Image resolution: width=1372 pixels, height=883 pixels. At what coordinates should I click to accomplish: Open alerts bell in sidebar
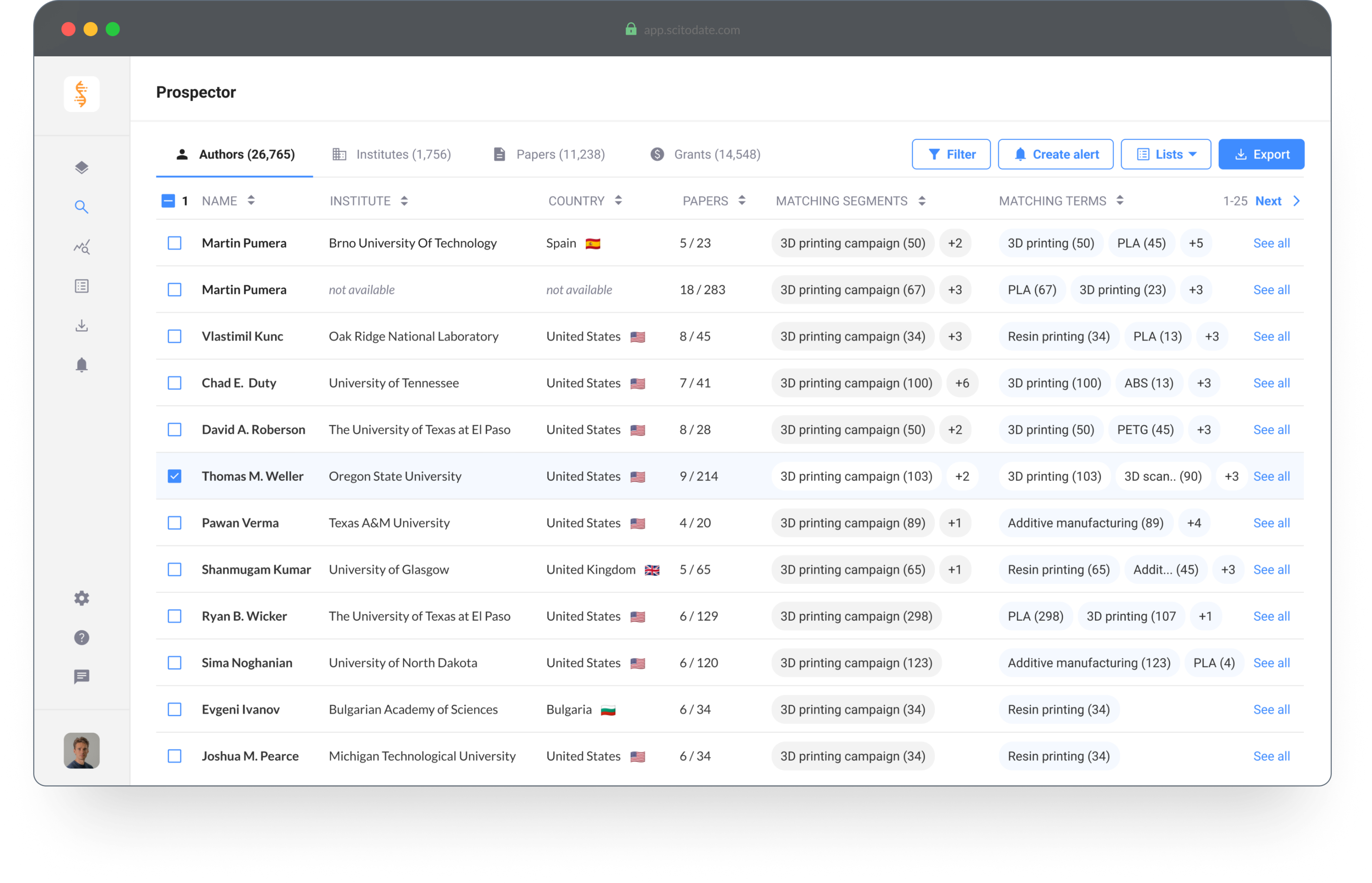(x=81, y=365)
